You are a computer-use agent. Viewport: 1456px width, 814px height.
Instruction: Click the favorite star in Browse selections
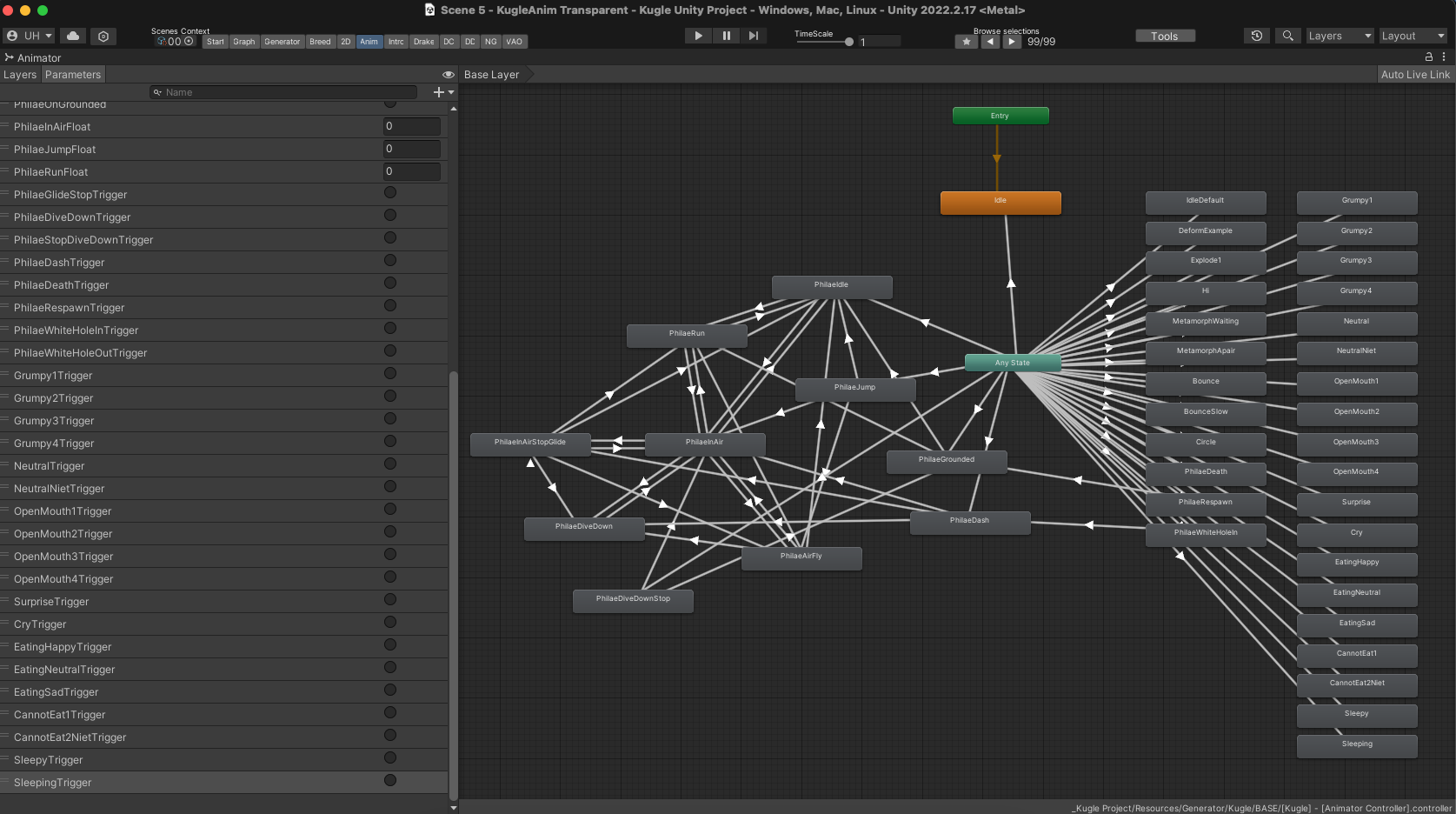[x=966, y=42]
